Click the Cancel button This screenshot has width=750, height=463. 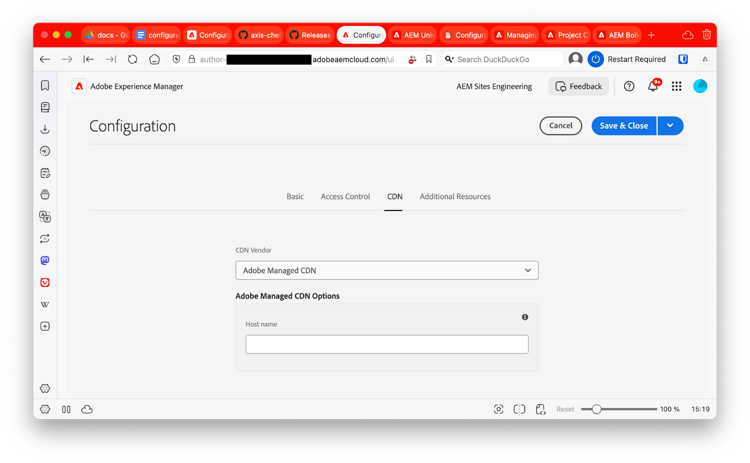561,125
